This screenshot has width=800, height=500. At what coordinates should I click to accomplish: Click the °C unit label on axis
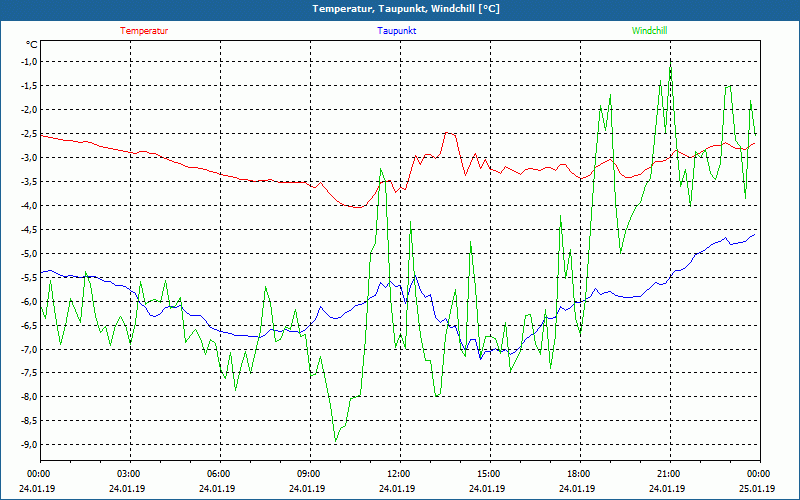coord(31,45)
